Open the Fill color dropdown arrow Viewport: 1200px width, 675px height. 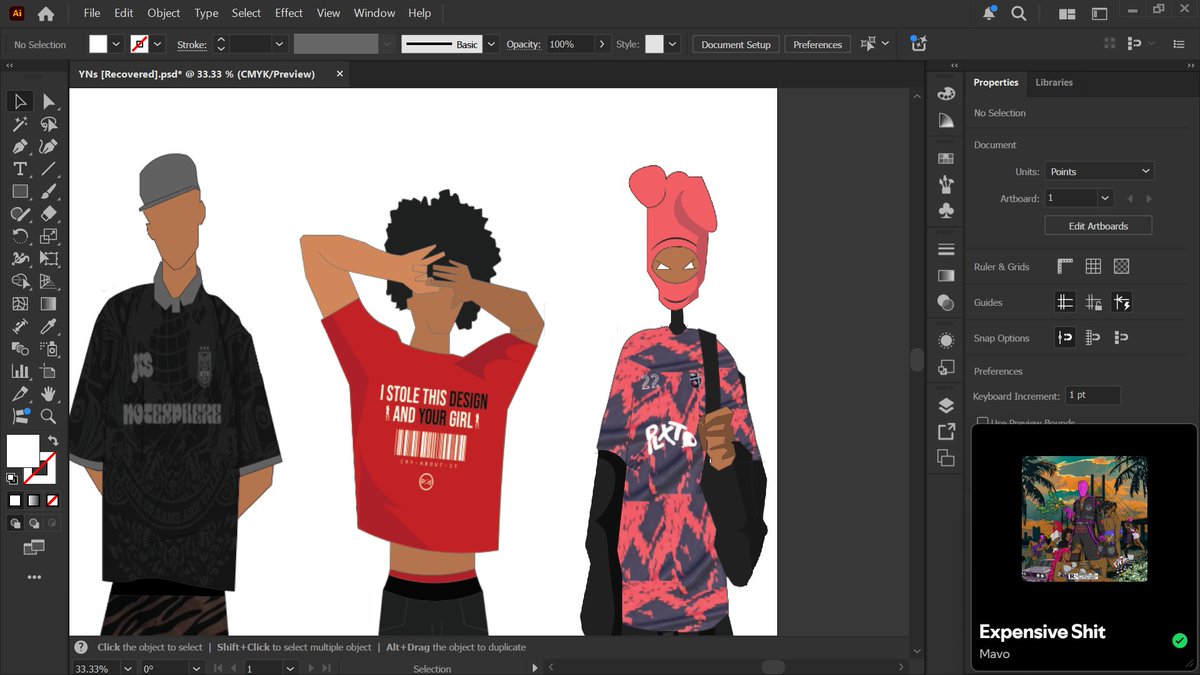coord(117,45)
